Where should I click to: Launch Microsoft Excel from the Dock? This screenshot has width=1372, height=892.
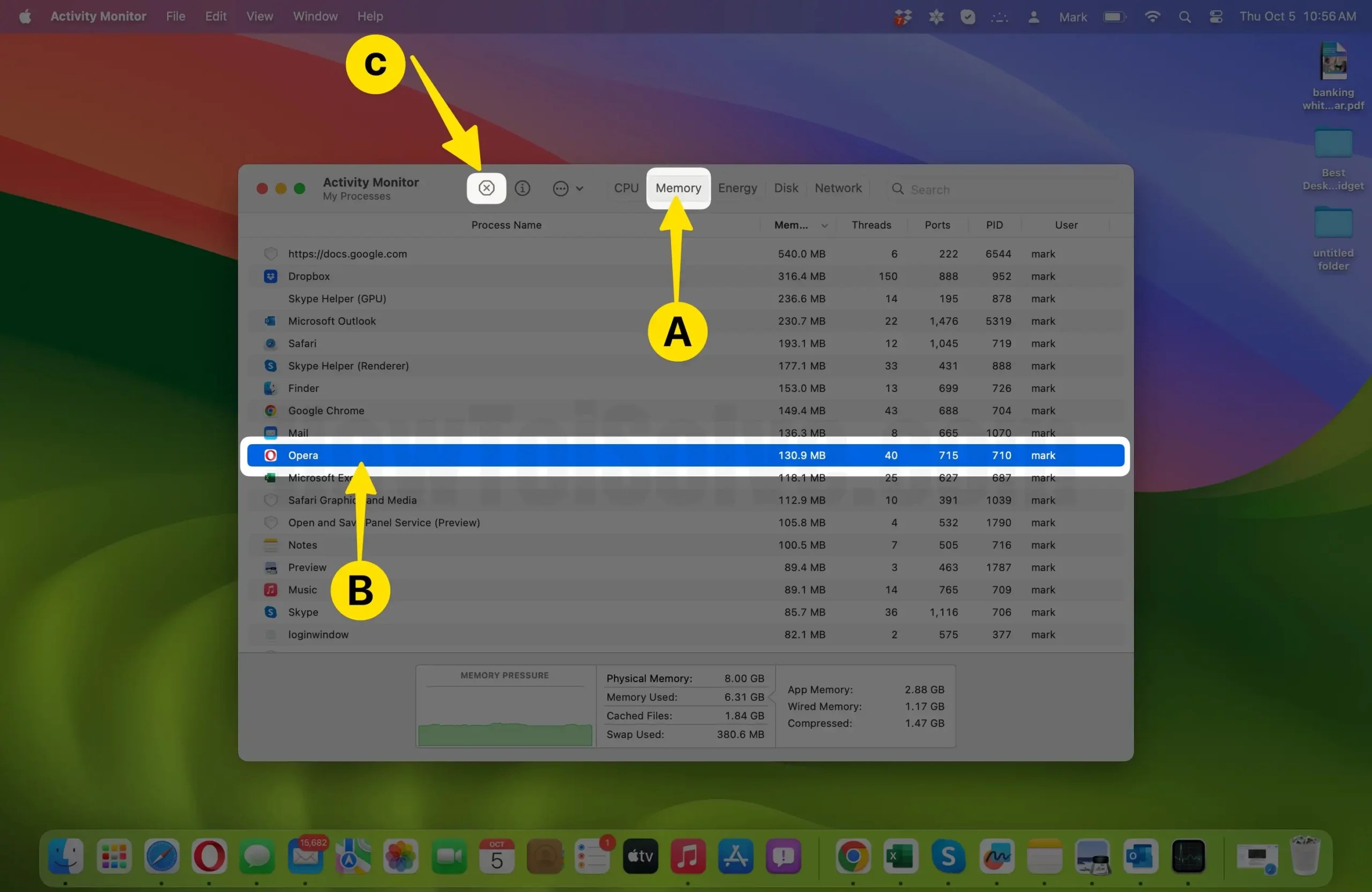tap(900, 857)
